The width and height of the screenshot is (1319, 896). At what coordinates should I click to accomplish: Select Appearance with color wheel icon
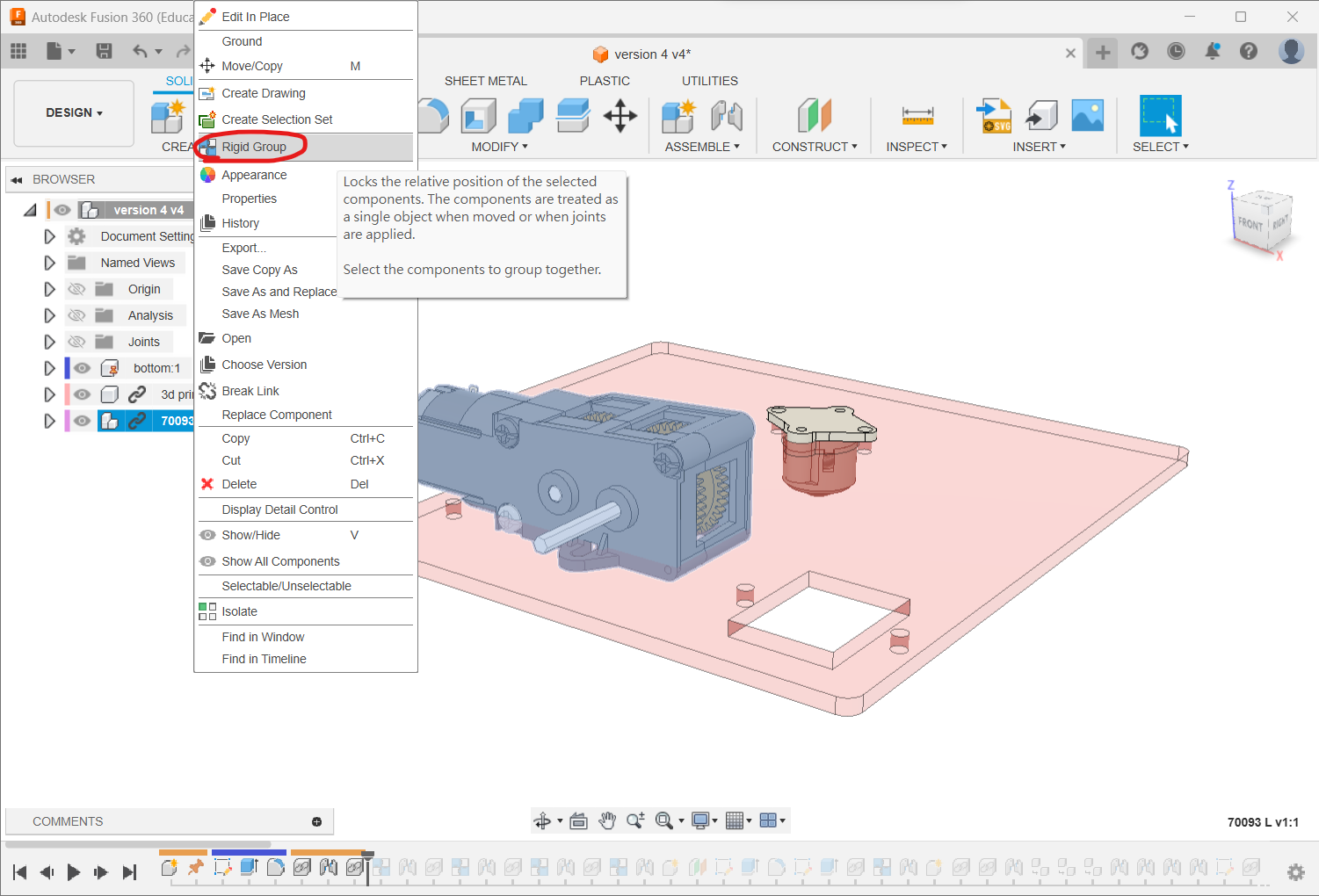pyautogui.click(x=254, y=175)
